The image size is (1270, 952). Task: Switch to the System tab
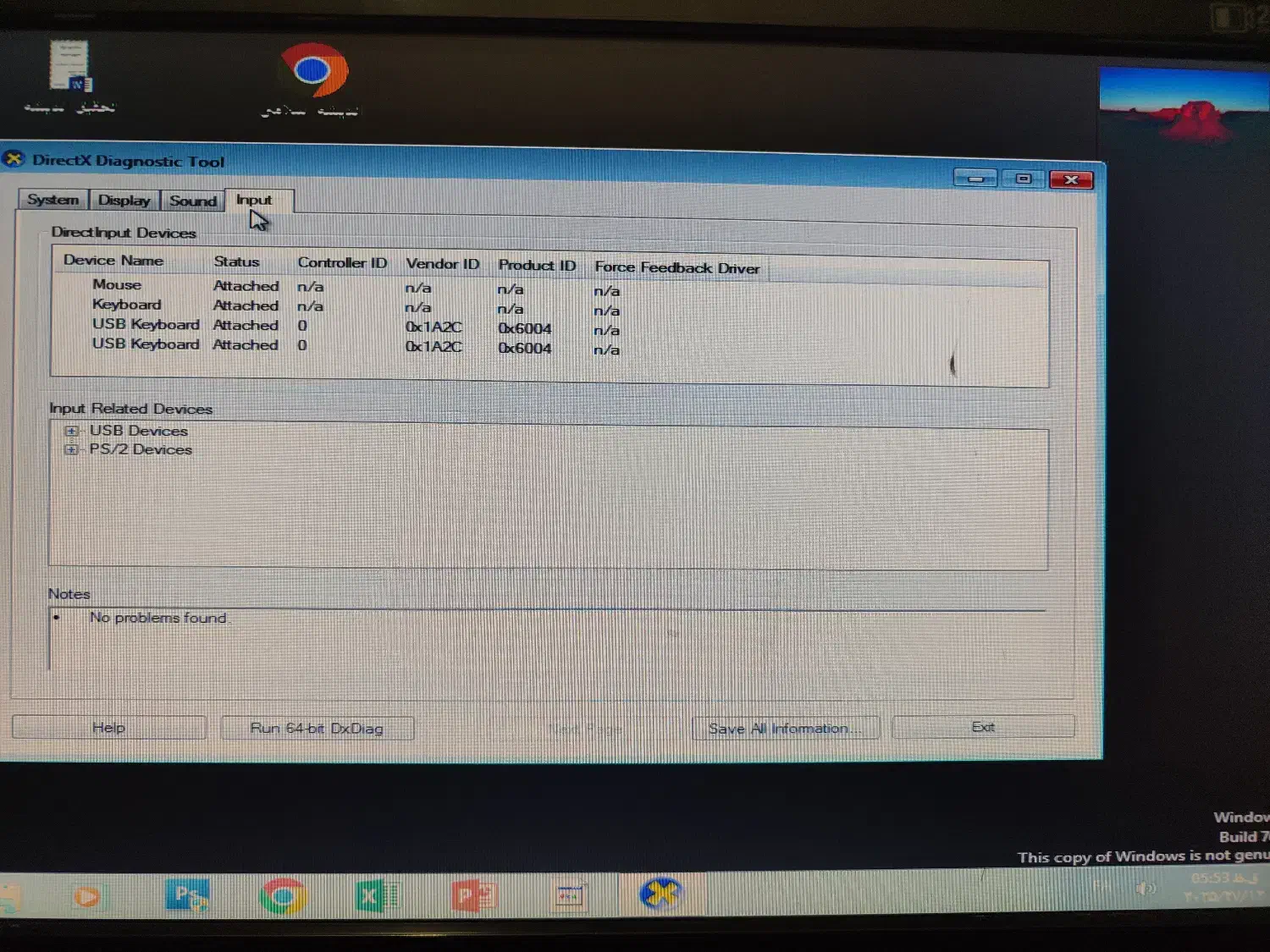[x=52, y=200]
